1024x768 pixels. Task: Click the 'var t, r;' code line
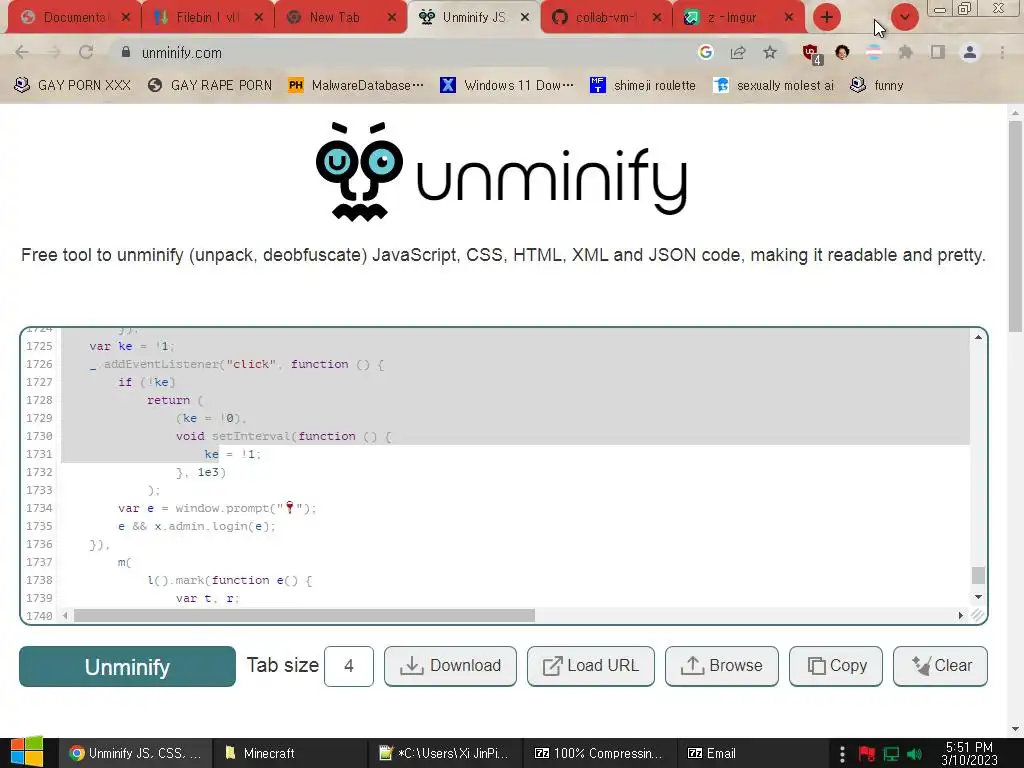[x=208, y=598]
